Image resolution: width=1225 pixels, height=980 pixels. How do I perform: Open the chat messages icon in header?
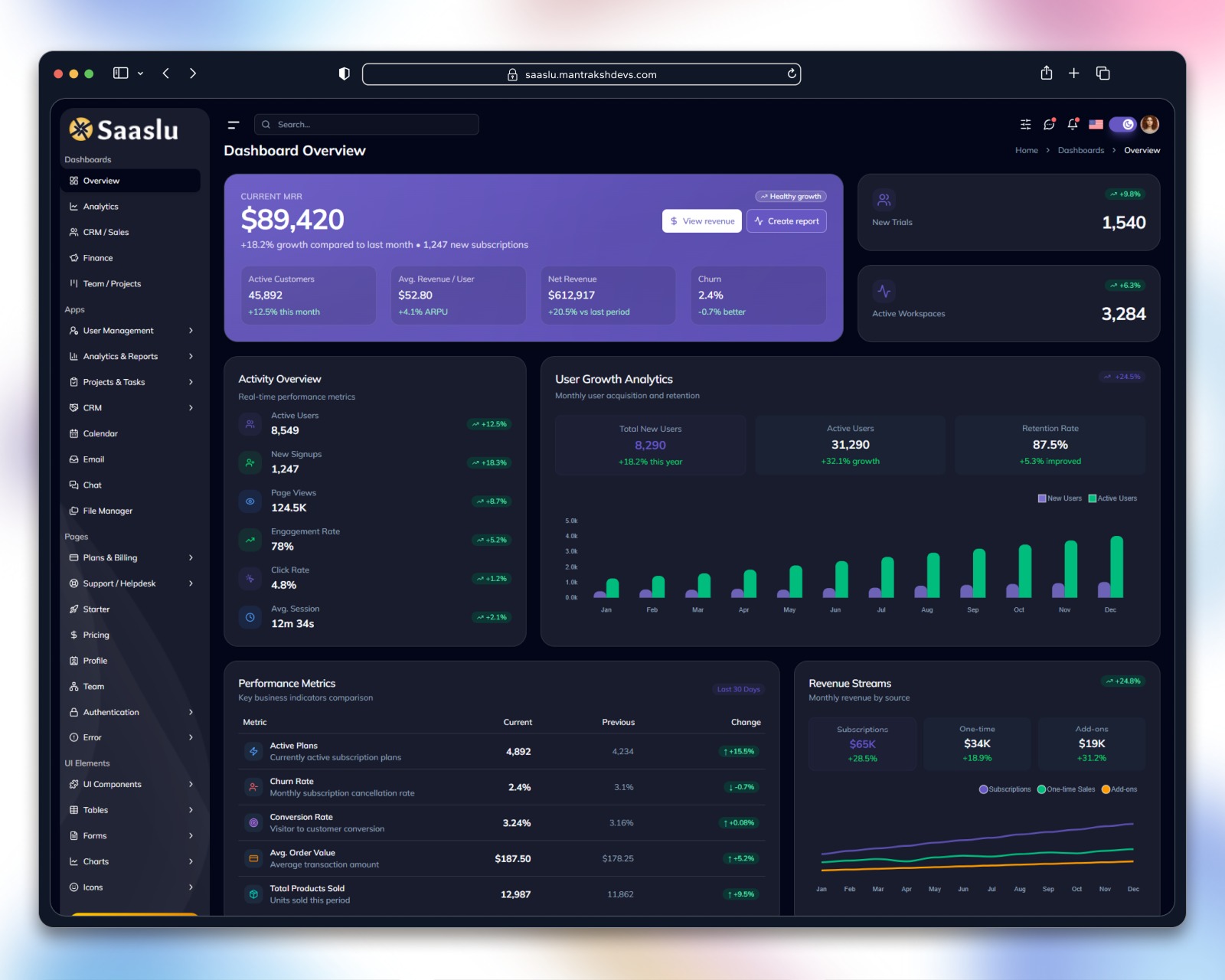1049,124
